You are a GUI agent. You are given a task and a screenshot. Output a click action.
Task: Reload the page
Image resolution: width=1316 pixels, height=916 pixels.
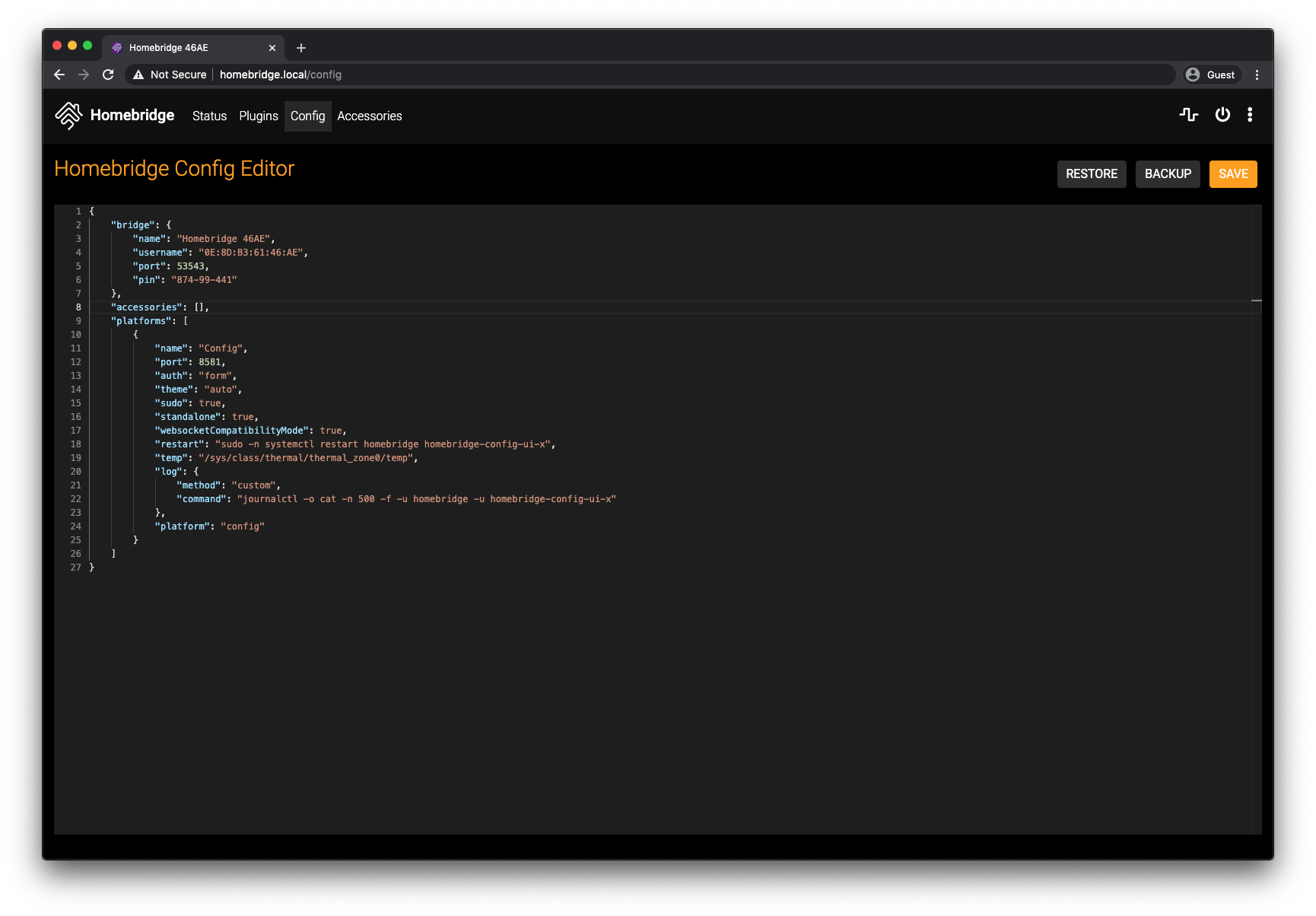click(x=108, y=75)
